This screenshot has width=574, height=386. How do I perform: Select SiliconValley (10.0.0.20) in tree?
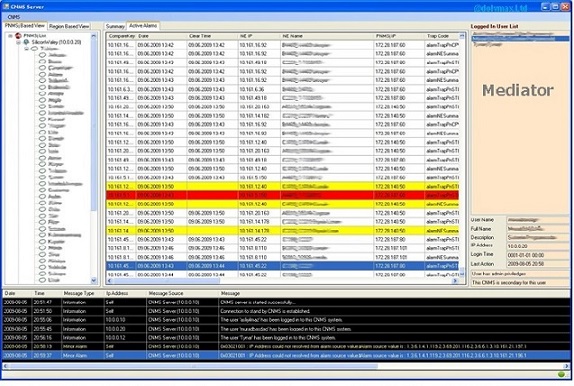(x=56, y=42)
